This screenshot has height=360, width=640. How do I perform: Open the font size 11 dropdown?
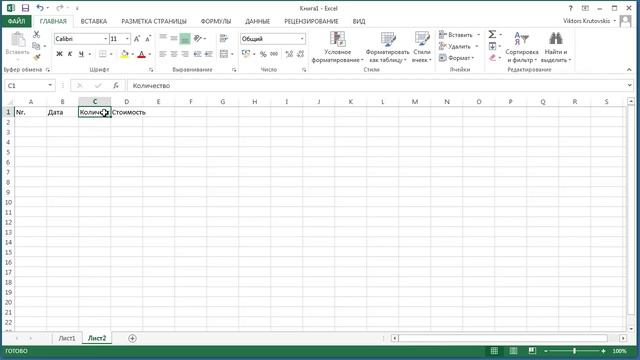pos(127,39)
